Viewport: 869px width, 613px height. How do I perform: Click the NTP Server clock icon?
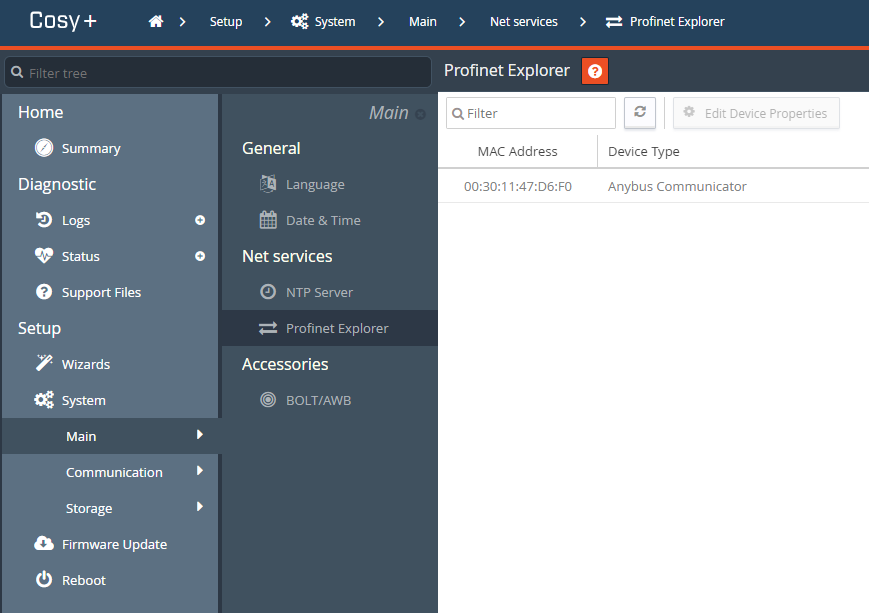[268, 292]
